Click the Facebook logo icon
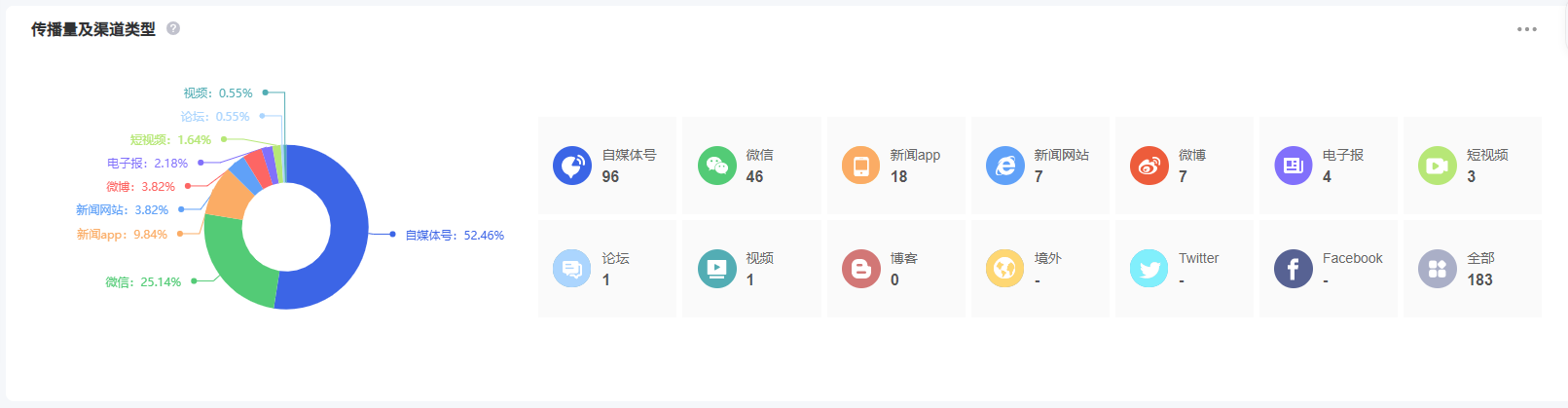The width and height of the screenshot is (1568, 408). click(1293, 269)
